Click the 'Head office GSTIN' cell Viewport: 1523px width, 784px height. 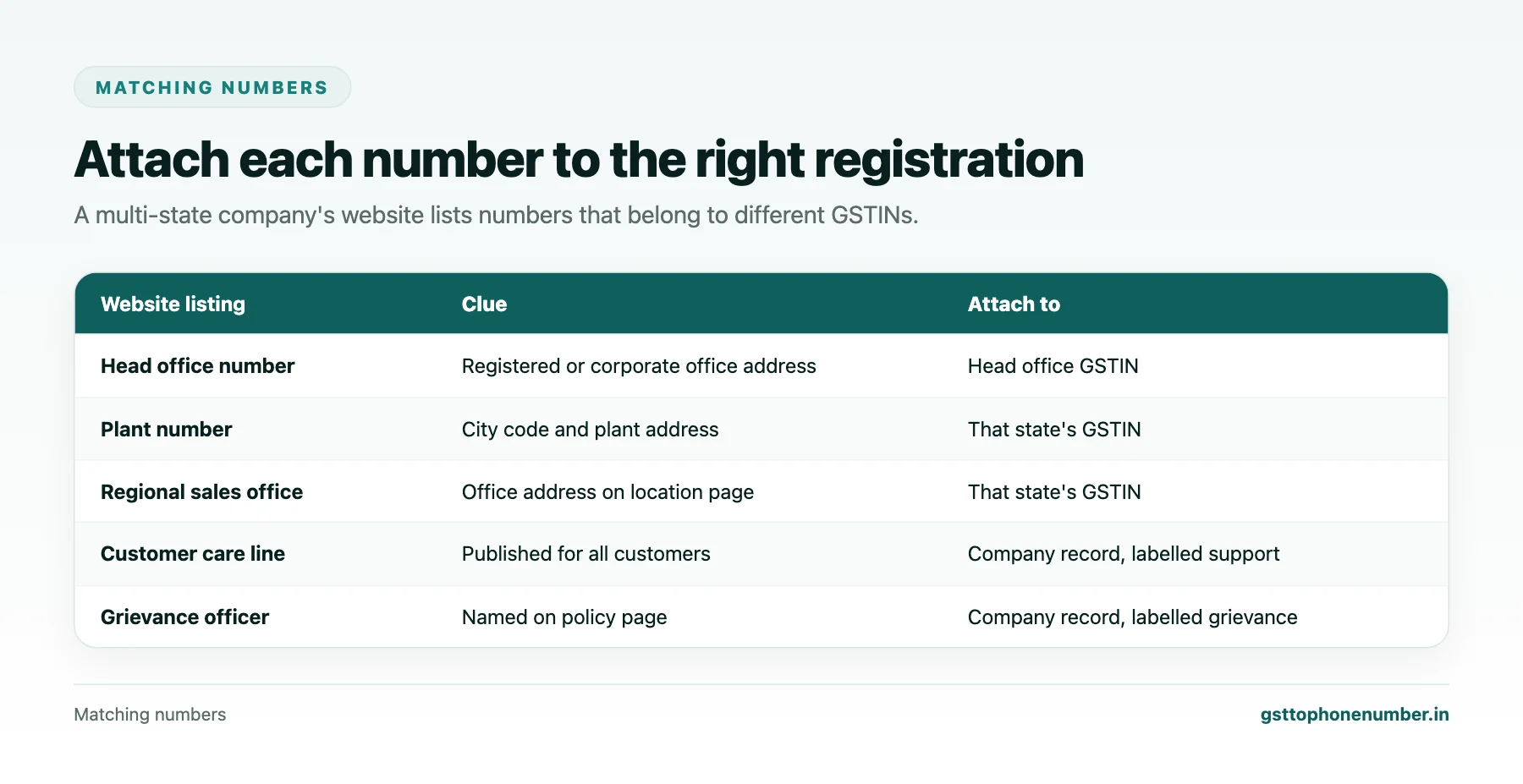(x=1053, y=366)
